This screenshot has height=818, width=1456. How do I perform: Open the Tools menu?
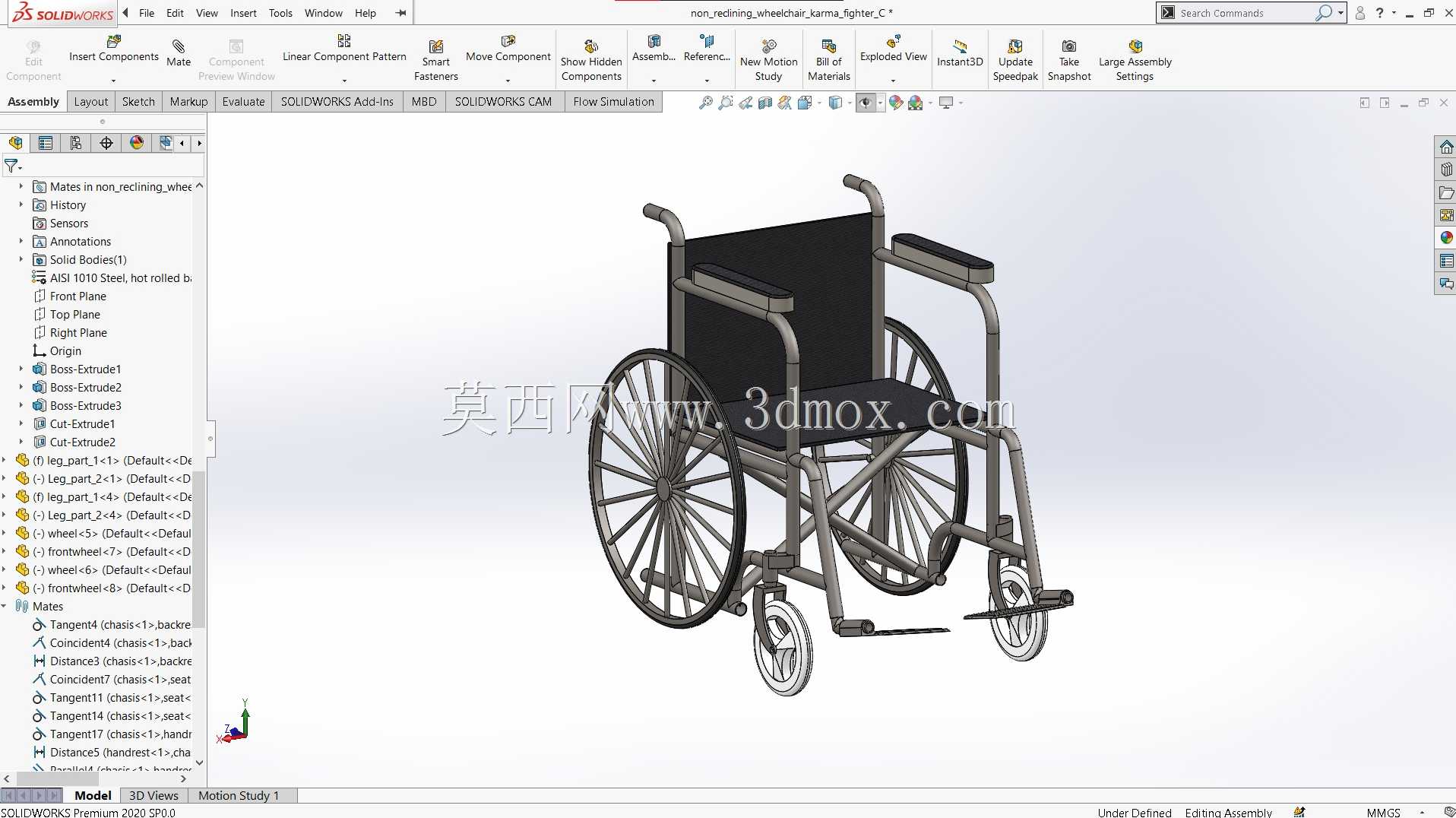280,13
